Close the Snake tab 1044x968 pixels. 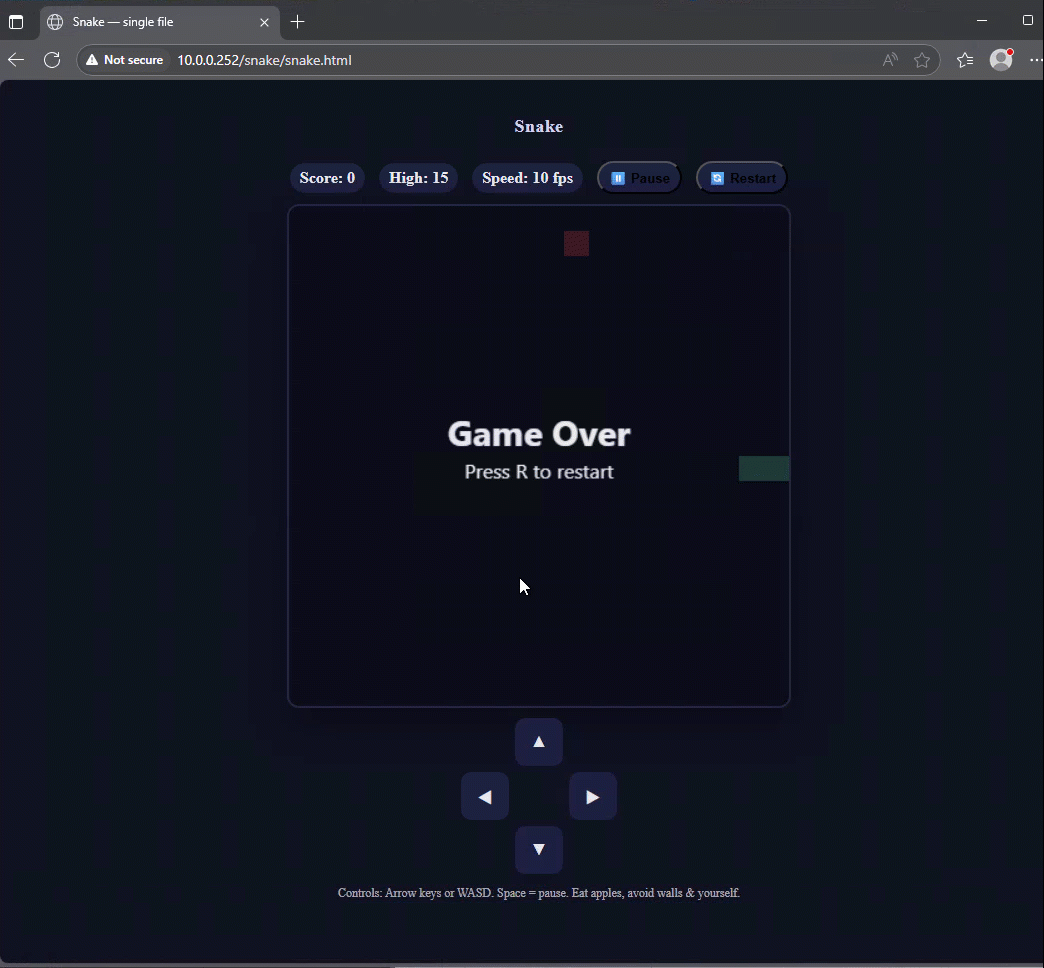(264, 22)
